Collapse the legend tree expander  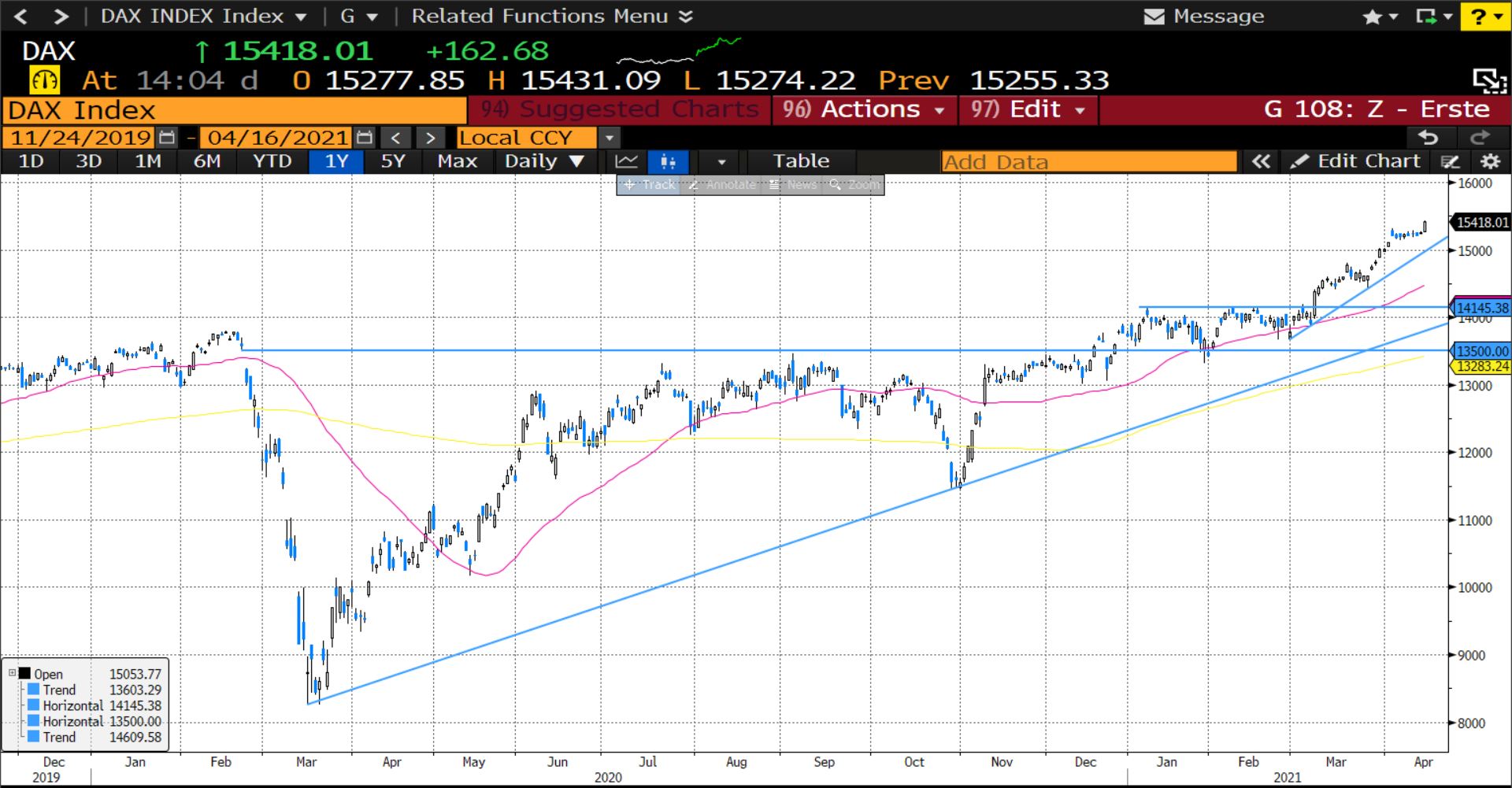tap(12, 673)
